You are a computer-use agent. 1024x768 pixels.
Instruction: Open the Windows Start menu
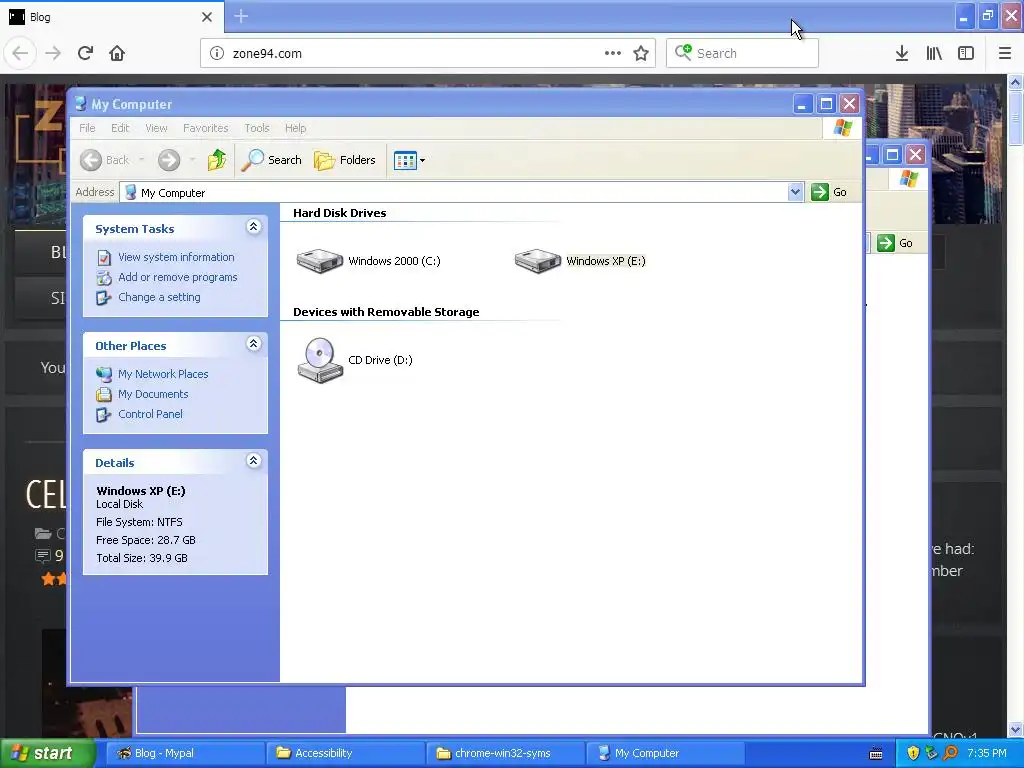coord(46,753)
